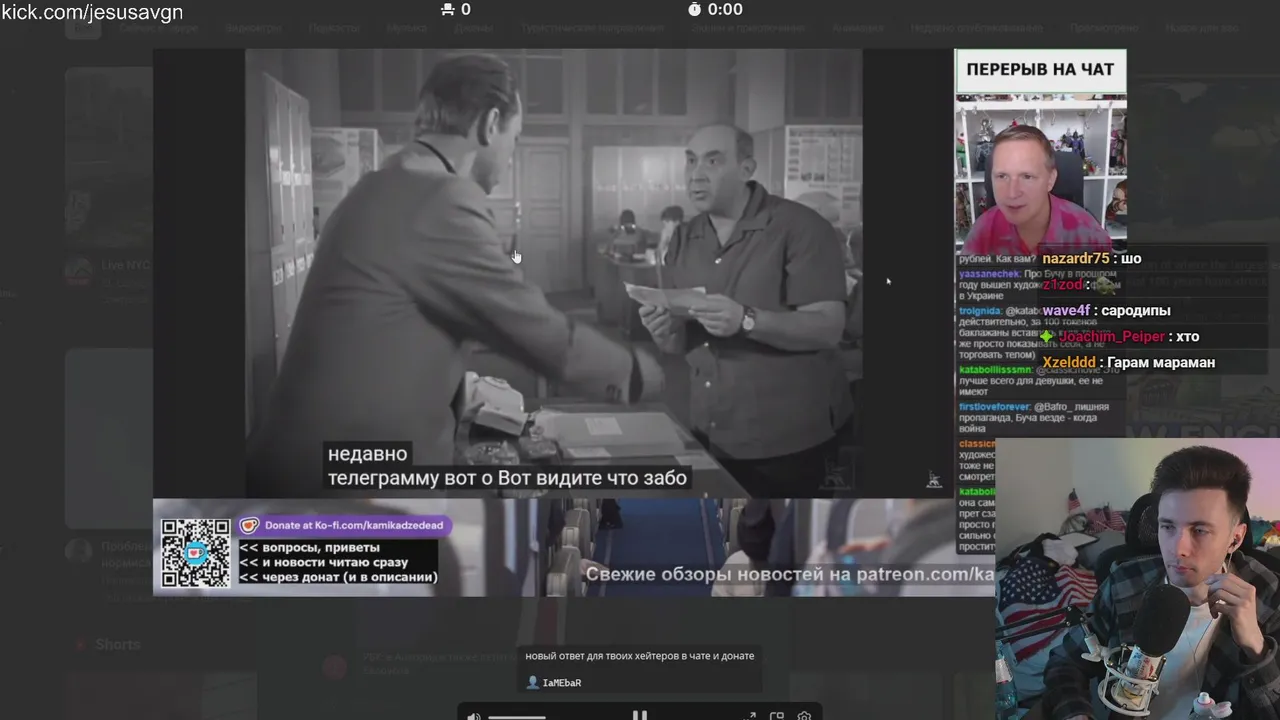The width and height of the screenshot is (1280, 720).
Task: Open the IaMEbaR username
Action: point(562,683)
